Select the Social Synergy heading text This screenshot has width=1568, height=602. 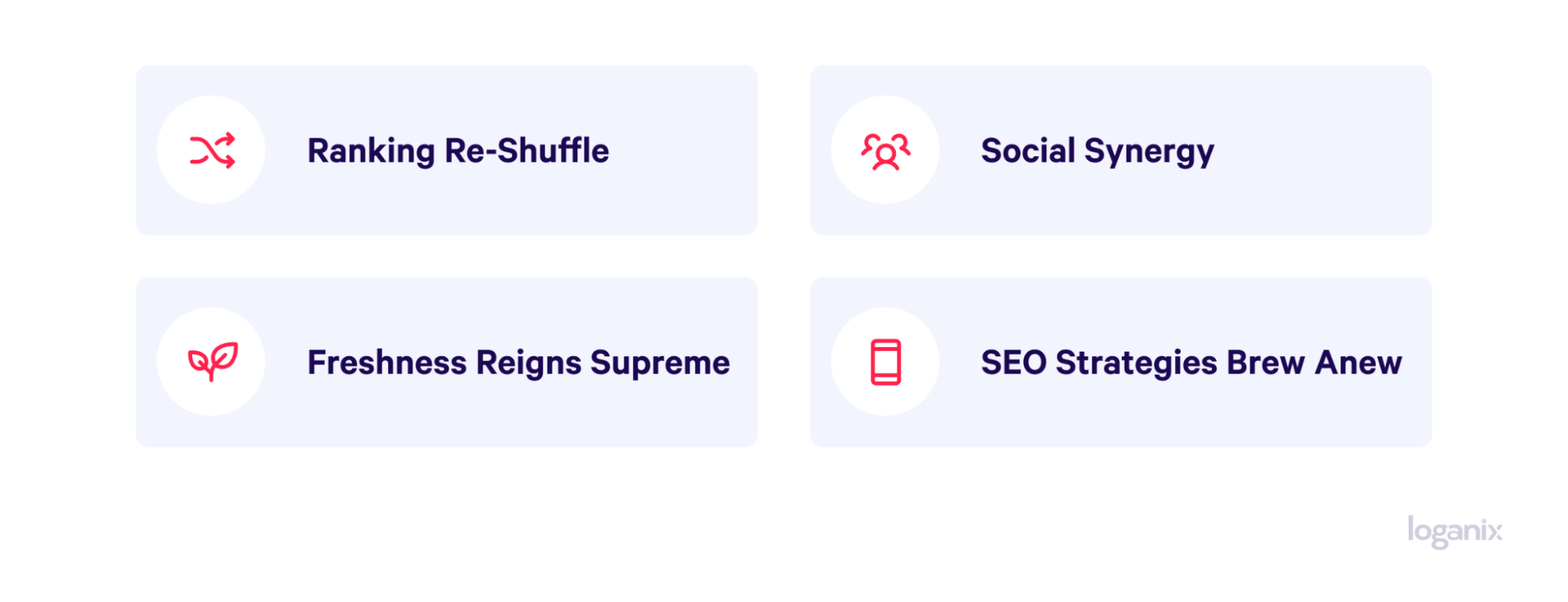pos(1097,151)
